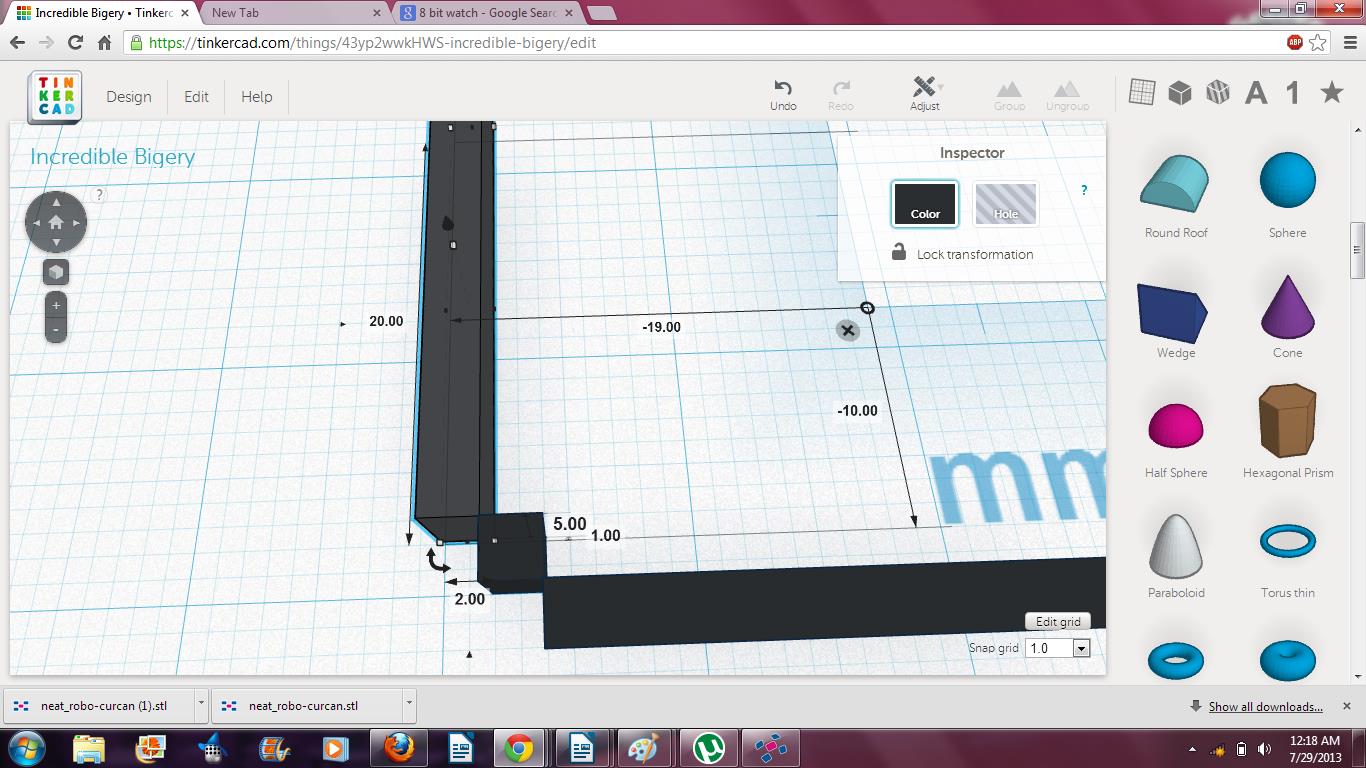Show letters shape category
The height and width of the screenshot is (768, 1366).
coord(1256,93)
